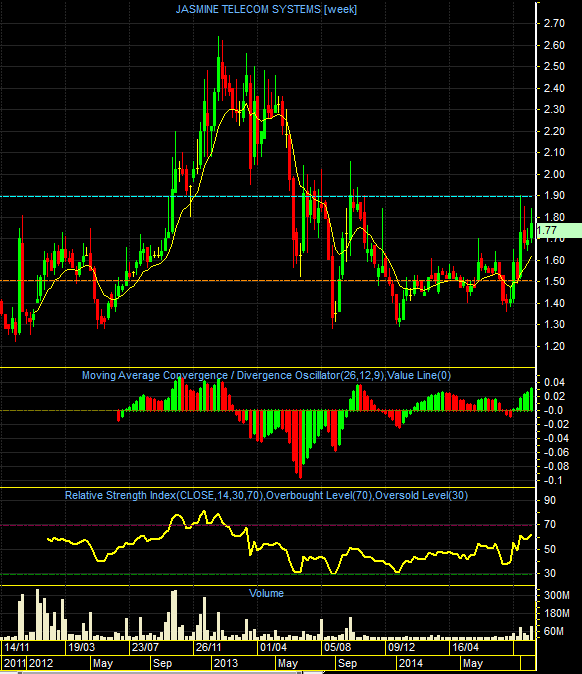582x674 pixels.
Task: Click the 2.50 price axis label
Action: [554, 66]
